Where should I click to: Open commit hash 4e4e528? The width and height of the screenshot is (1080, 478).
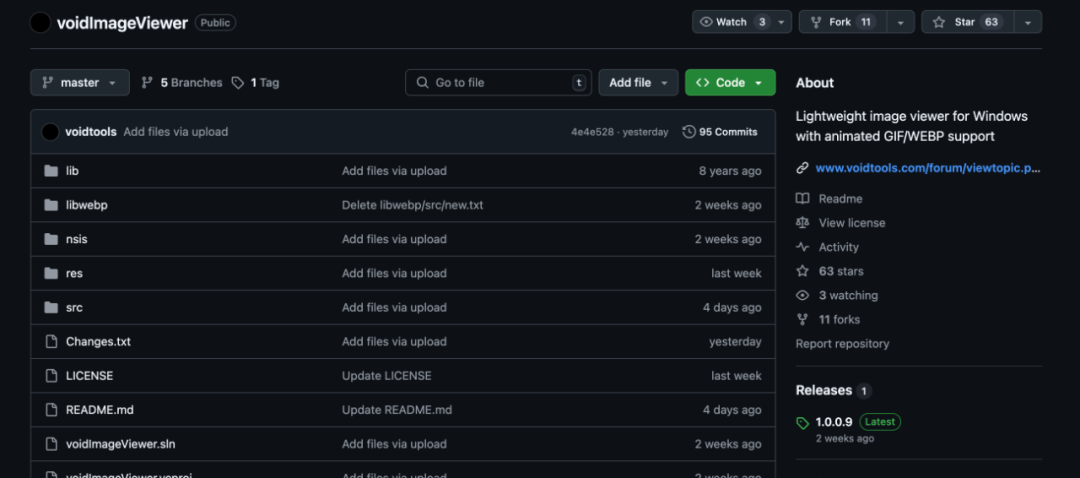[592, 132]
